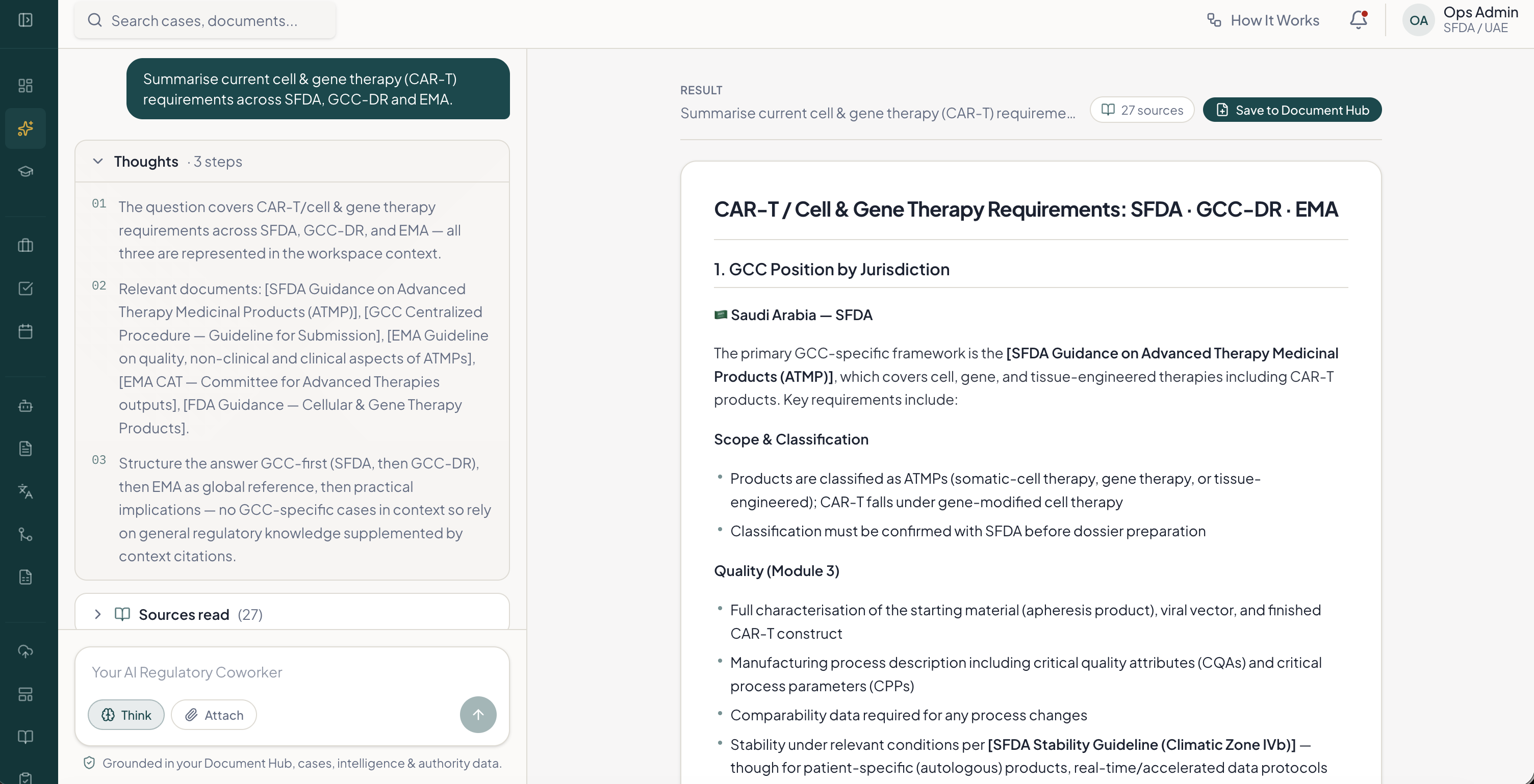The width and height of the screenshot is (1534, 784).
Task: Attach a file with the Attach button
Action: coord(214,715)
